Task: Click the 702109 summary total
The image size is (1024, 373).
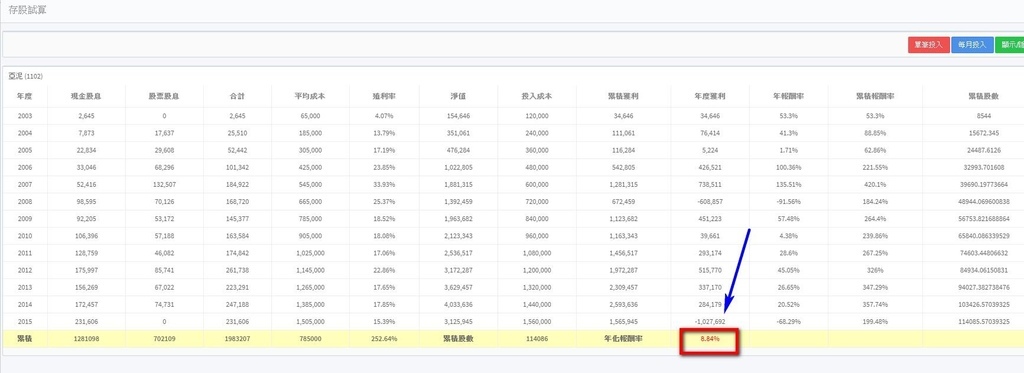Action: coord(164,339)
